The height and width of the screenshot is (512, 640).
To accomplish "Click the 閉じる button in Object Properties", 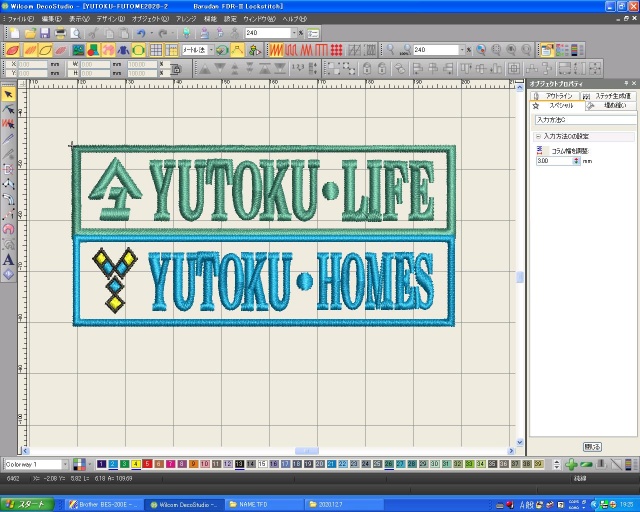I will tap(592, 447).
